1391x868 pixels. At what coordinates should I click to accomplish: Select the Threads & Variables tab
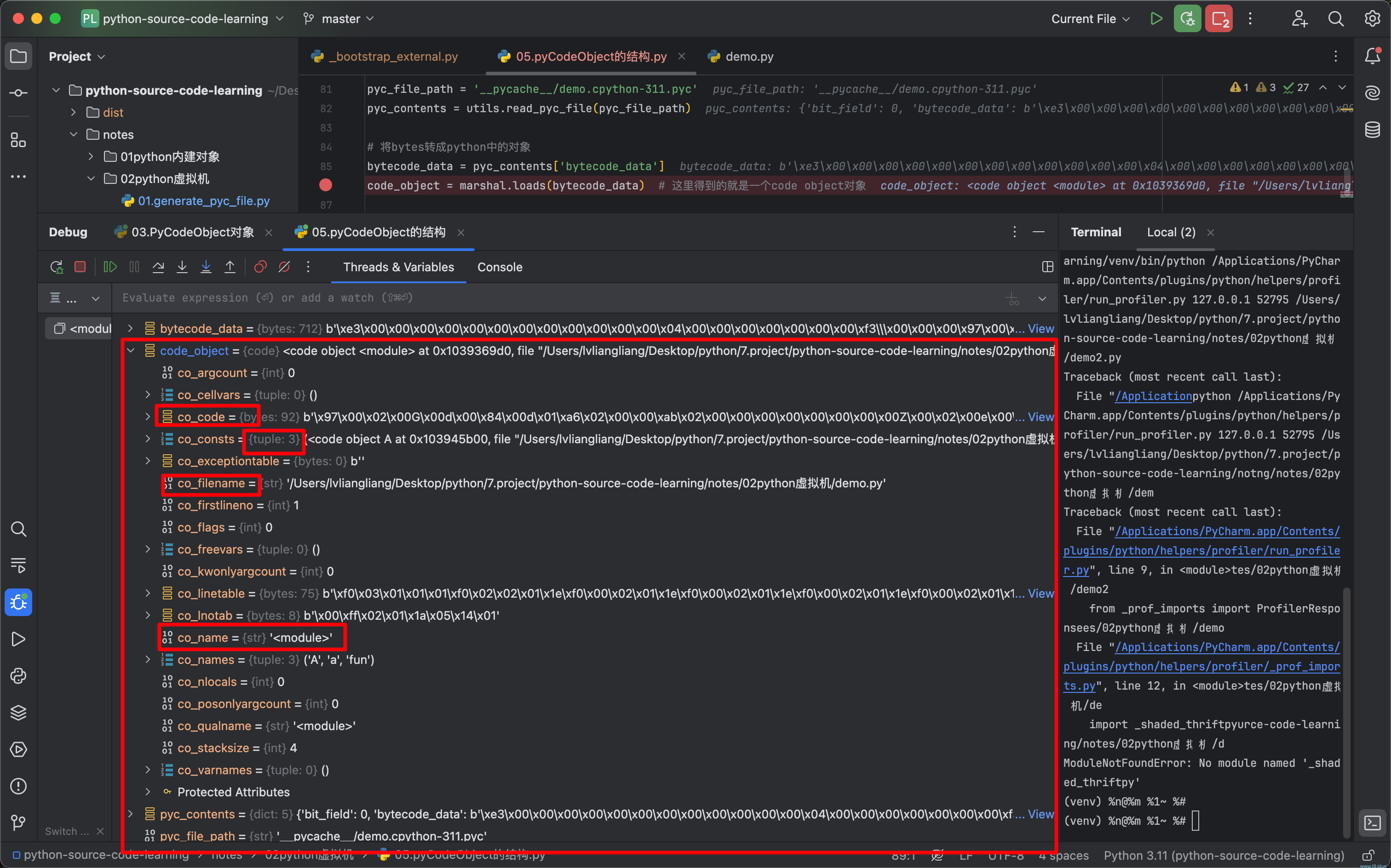tap(398, 267)
